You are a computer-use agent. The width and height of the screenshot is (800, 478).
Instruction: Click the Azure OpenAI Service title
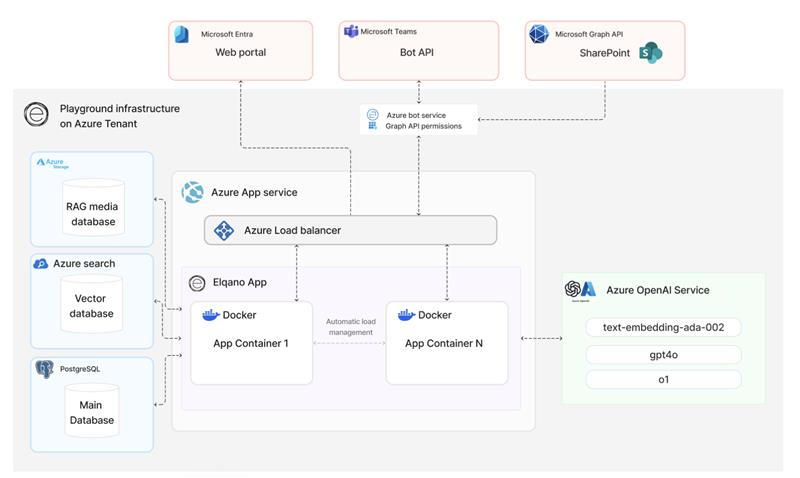pos(658,290)
